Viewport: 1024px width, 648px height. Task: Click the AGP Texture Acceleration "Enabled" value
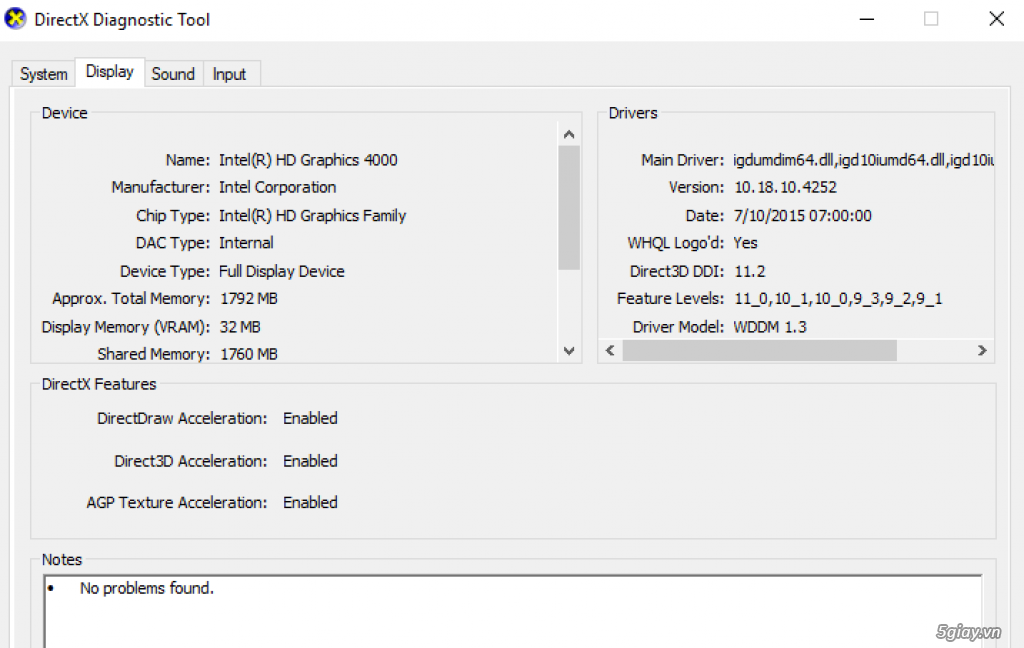pos(310,502)
